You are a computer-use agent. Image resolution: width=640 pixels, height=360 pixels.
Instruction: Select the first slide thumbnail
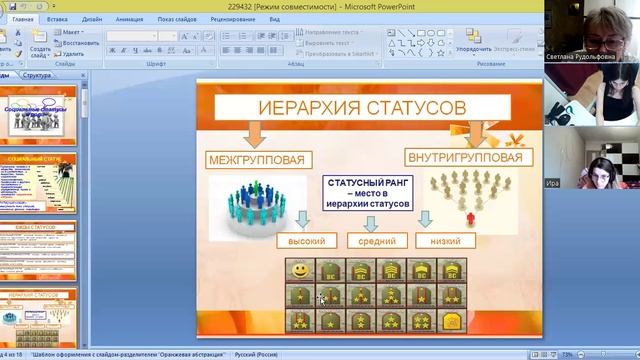[38, 115]
